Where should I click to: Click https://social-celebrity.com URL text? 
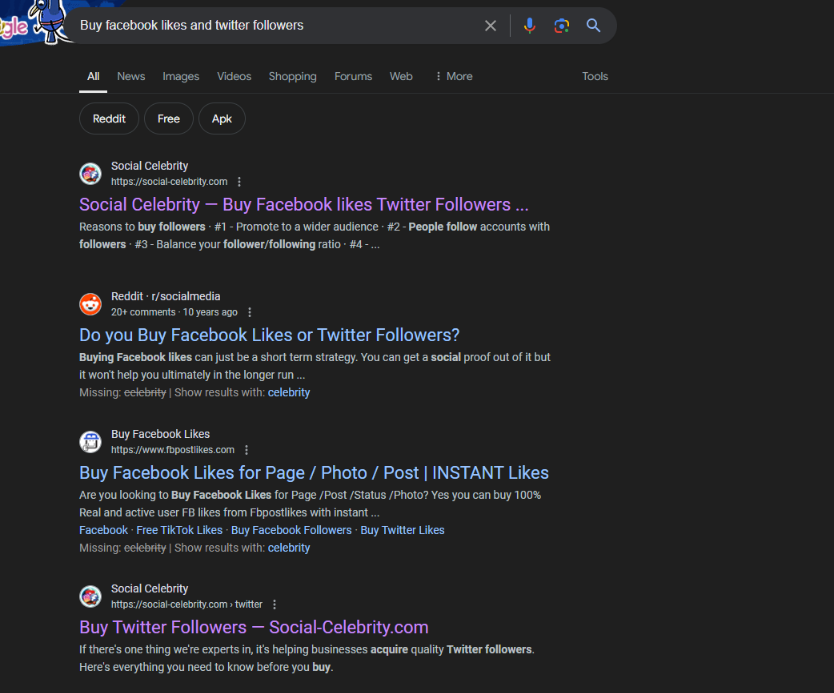(x=169, y=182)
